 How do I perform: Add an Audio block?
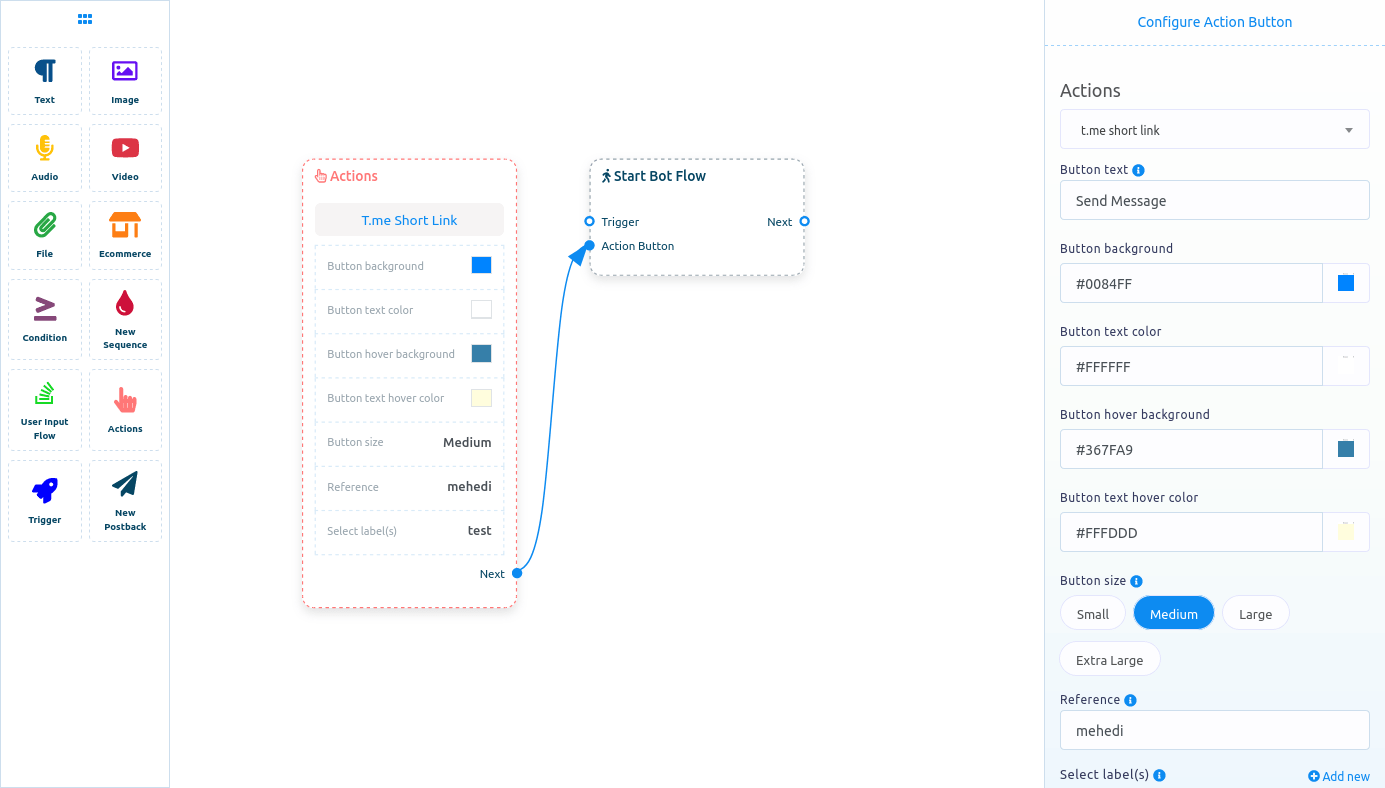44,157
